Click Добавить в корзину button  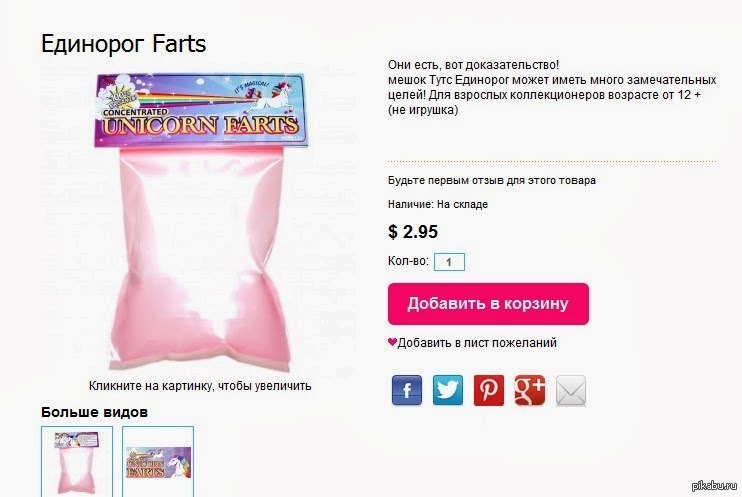tap(488, 304)
